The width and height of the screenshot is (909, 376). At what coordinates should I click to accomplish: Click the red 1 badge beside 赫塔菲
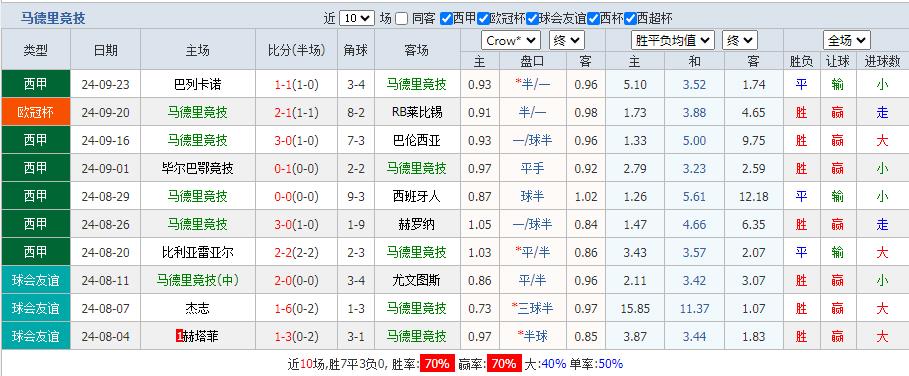pos(179,336)
